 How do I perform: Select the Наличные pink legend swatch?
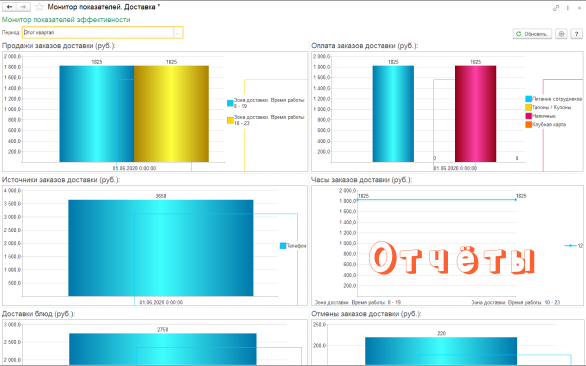(x=528, y=116)
